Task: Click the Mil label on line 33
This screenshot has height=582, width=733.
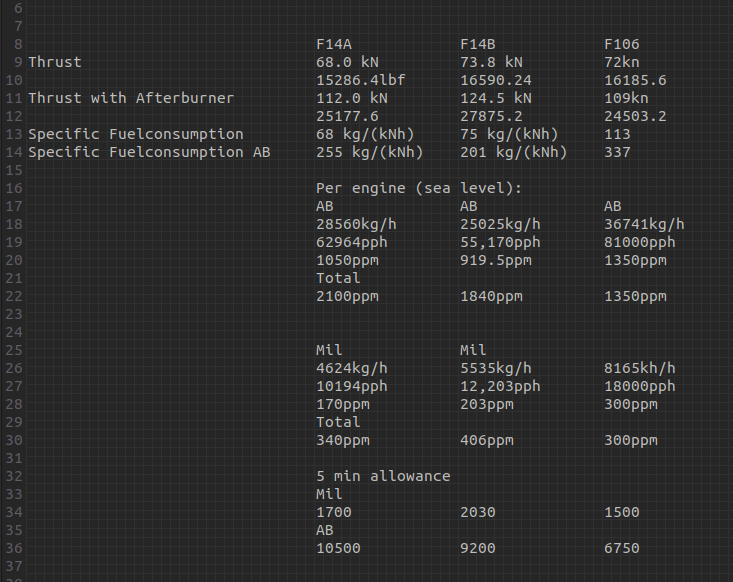Action: (x=329, y=494)
